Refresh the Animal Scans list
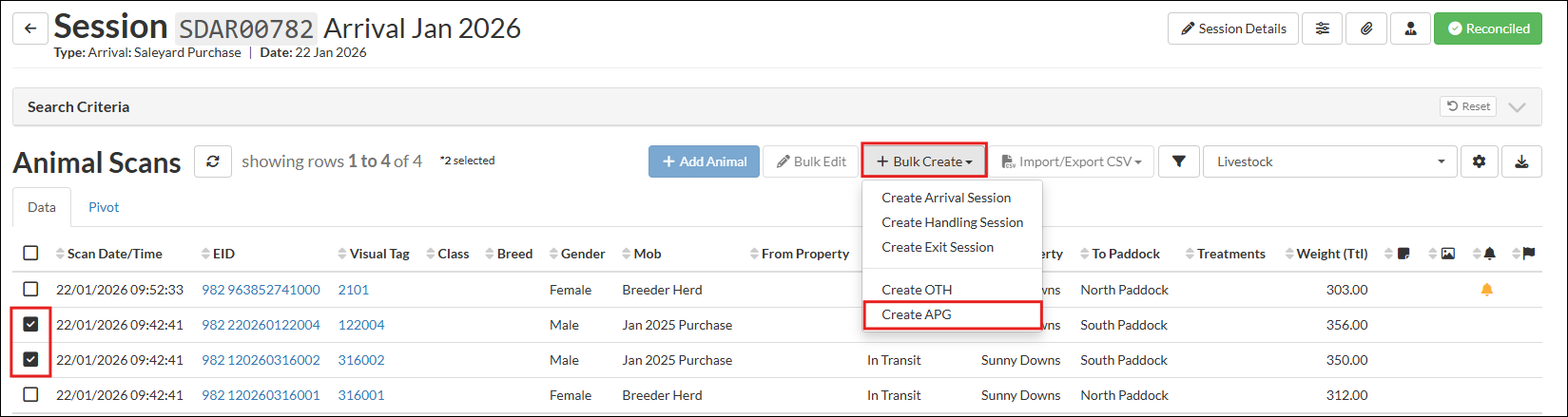Image resolution: width=1568 pixels, height=417 pixels. click(213, 161)
